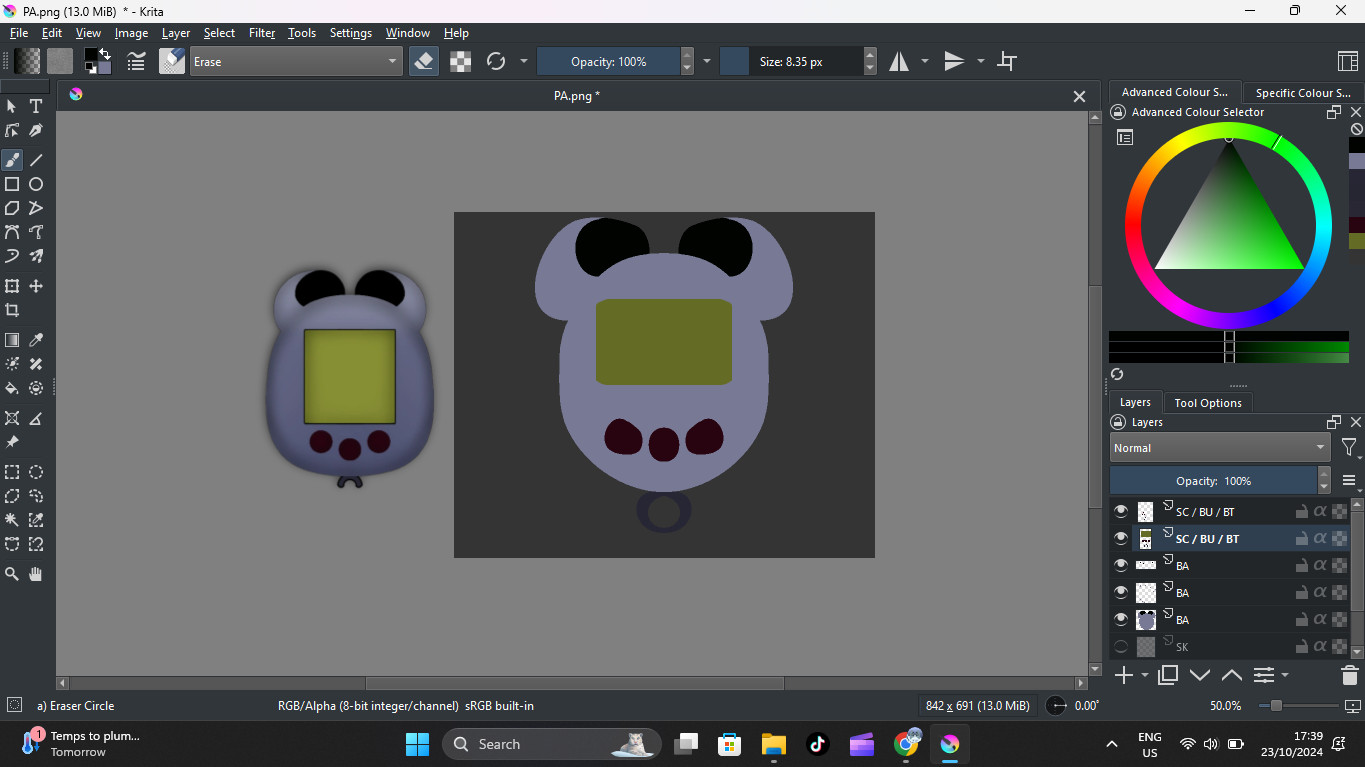
Task: Select the Line tool
Action: (x=36, y=160)
